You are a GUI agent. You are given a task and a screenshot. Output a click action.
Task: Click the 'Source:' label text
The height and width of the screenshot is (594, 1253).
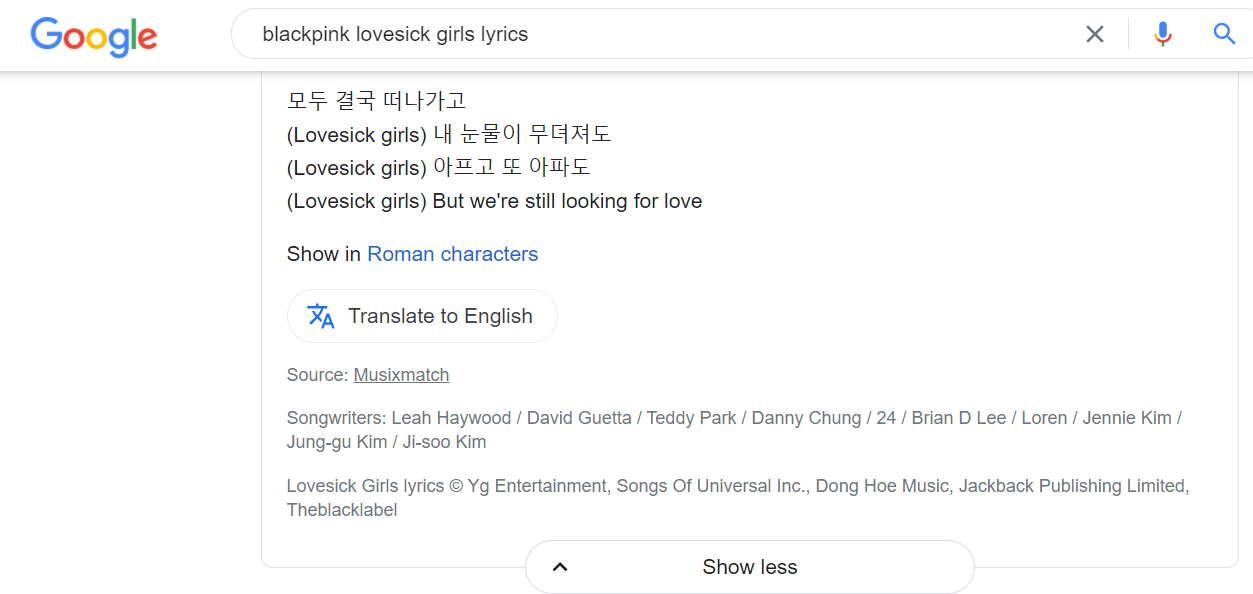point(317,375)
